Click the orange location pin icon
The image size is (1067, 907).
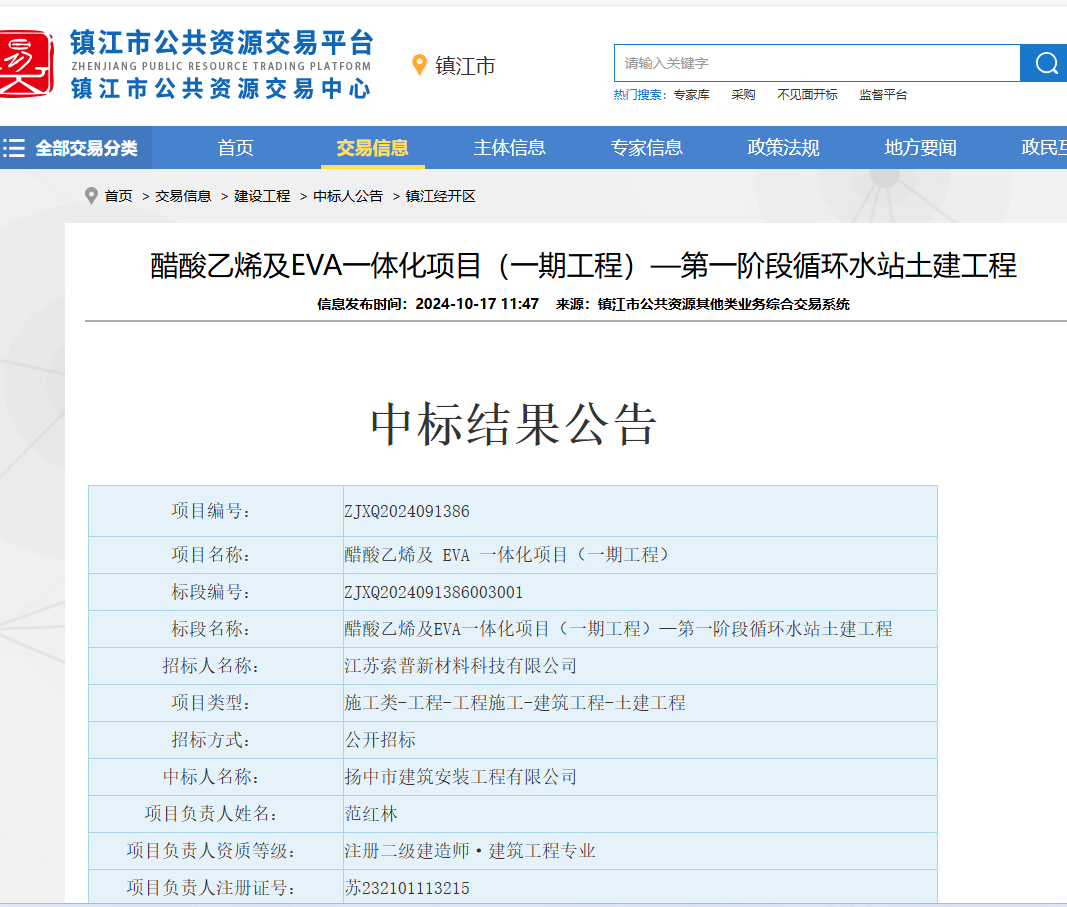pyautogui.click(x=420, y=65)
